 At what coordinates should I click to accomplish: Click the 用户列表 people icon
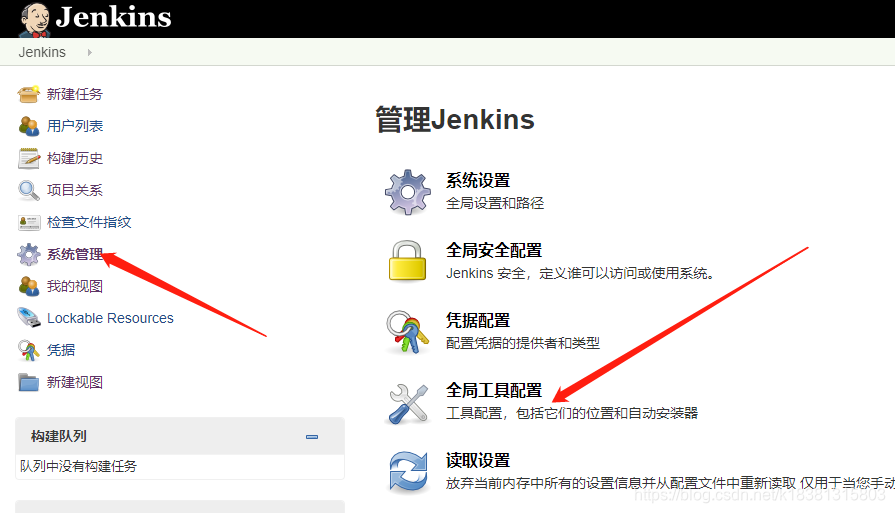point(29,126)
